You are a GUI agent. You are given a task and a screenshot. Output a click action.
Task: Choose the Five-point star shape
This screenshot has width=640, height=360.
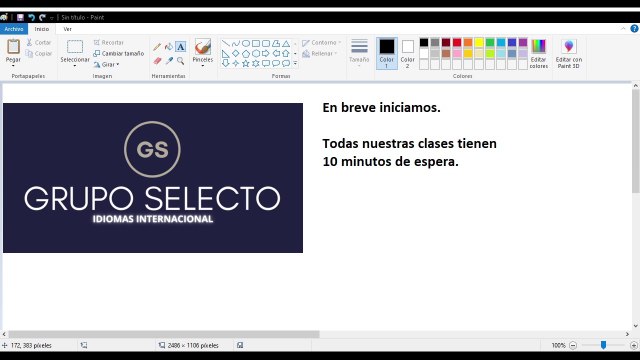246,63
